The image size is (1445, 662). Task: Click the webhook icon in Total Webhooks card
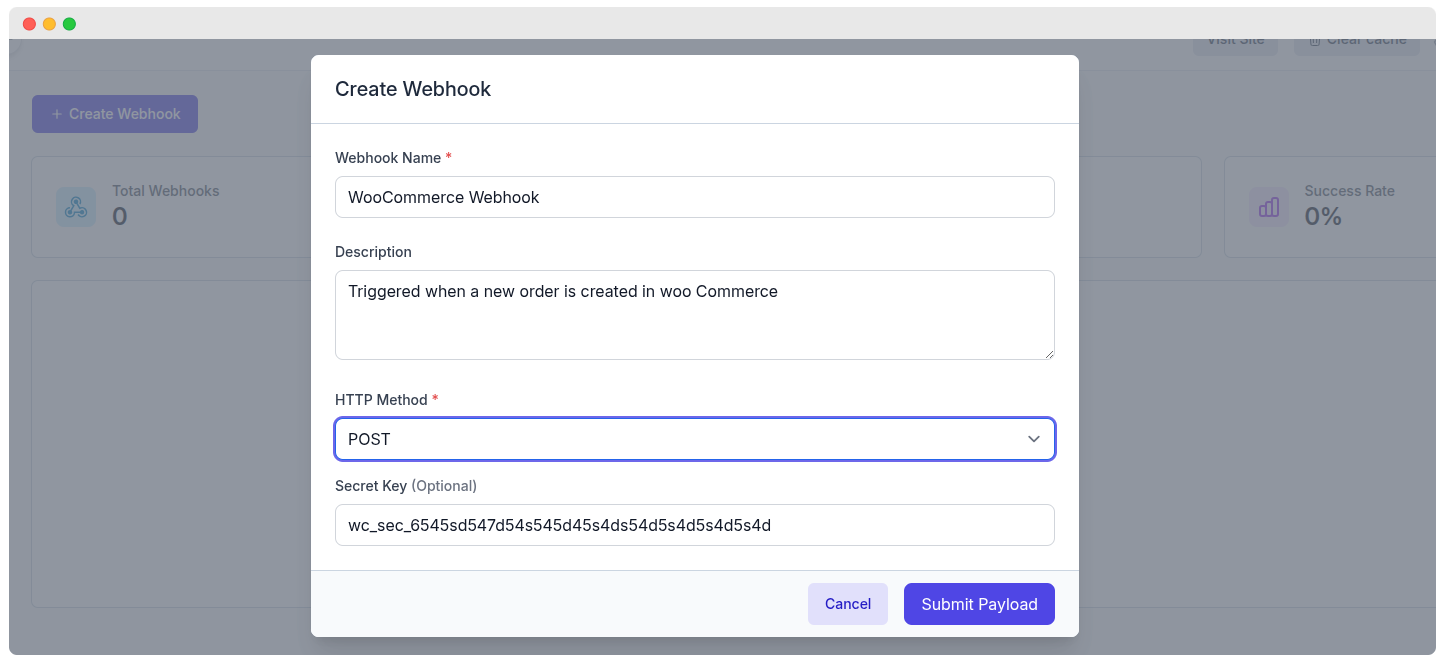[x=76, y=207]
